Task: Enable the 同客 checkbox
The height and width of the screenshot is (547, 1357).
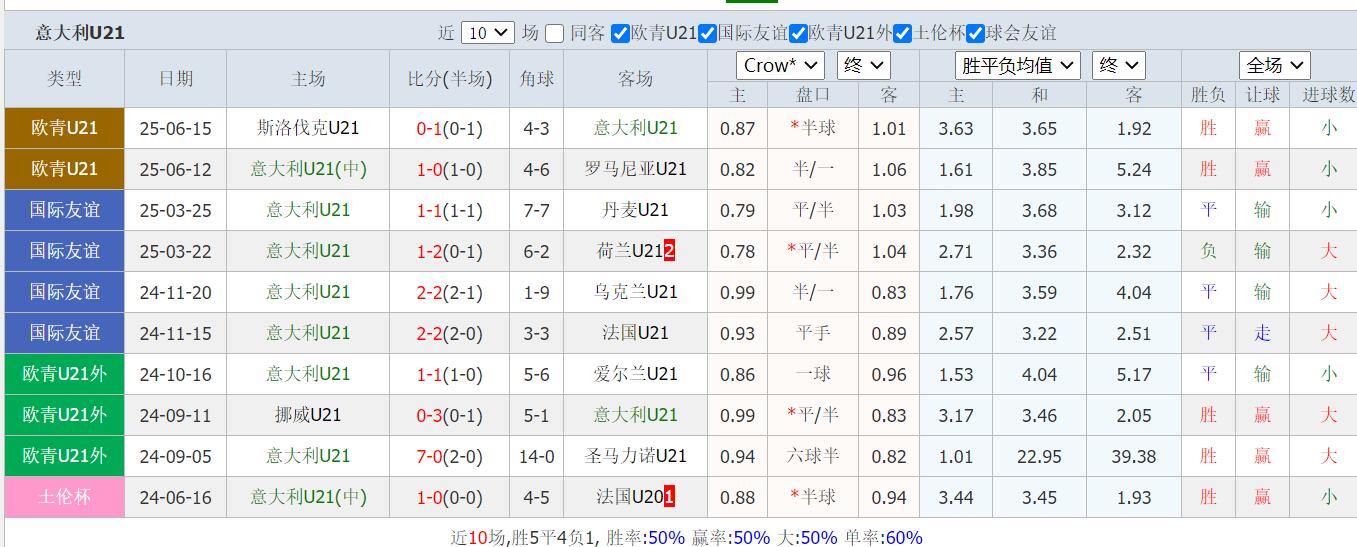Action: (x=555, y=33)
